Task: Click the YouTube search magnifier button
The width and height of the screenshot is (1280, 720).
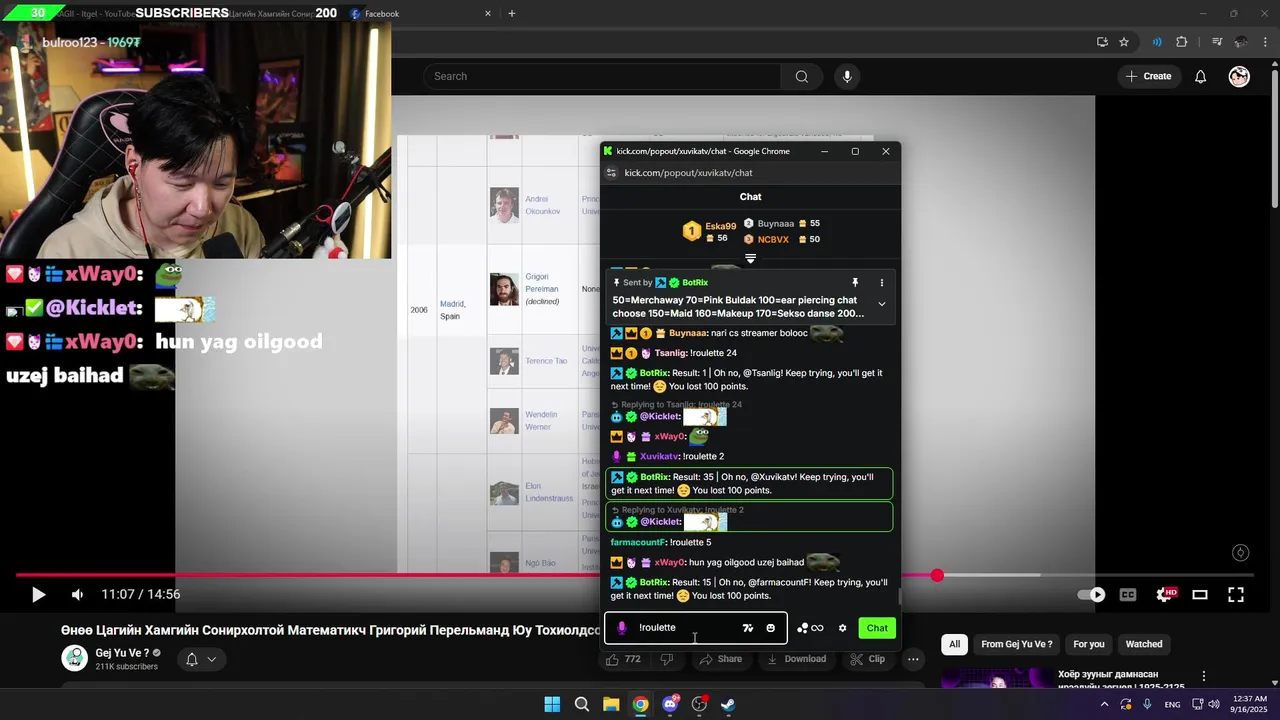Action: point(802,76)
